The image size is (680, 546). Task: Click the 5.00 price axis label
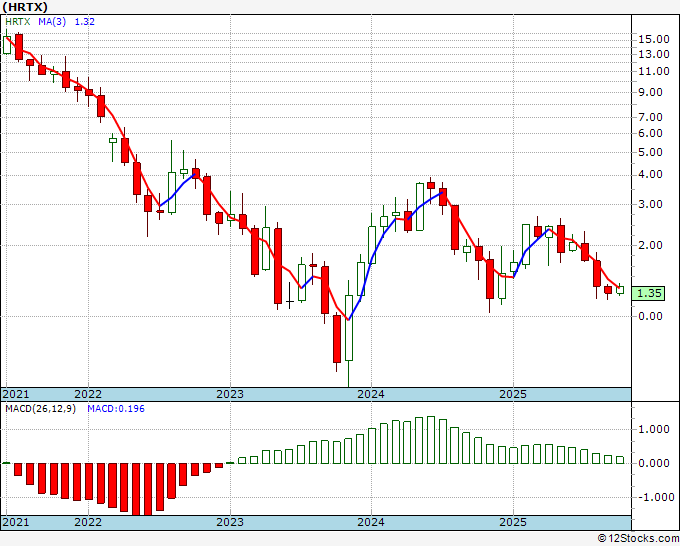(x=650, y=153)
